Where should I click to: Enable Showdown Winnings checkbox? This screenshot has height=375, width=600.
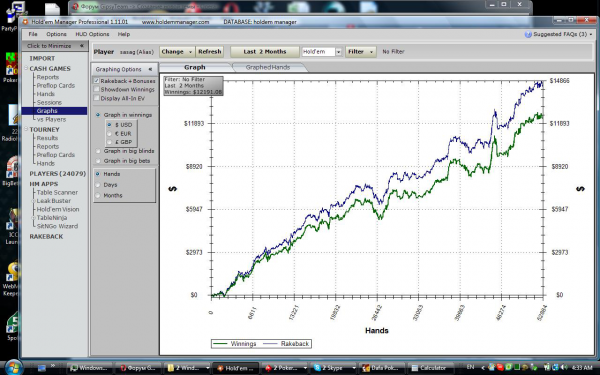[x=97, y=89]
